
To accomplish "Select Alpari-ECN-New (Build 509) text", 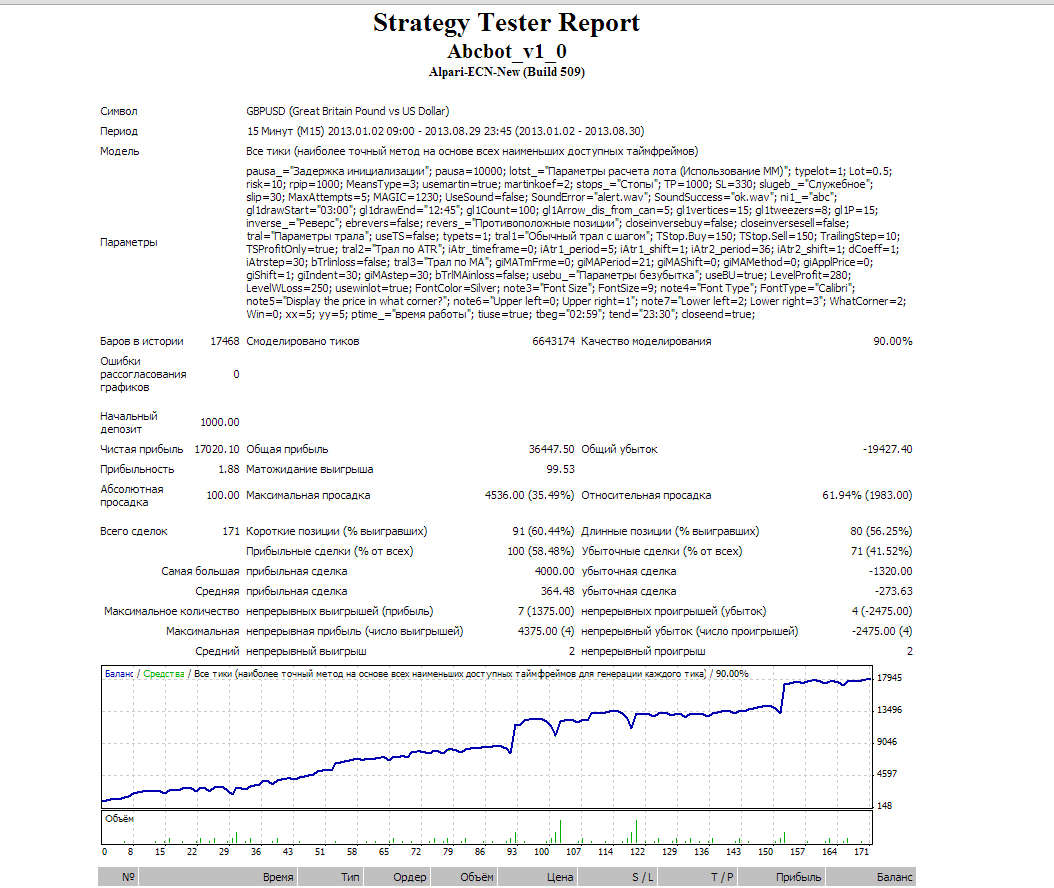I will tap(507, 72).
